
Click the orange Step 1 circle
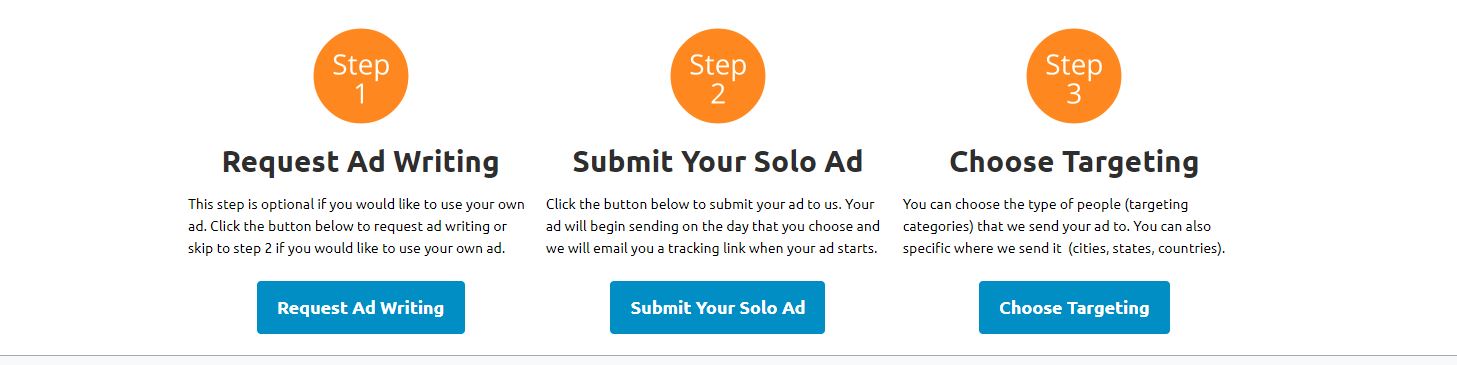pyautogui.click(x=361, y=76)
